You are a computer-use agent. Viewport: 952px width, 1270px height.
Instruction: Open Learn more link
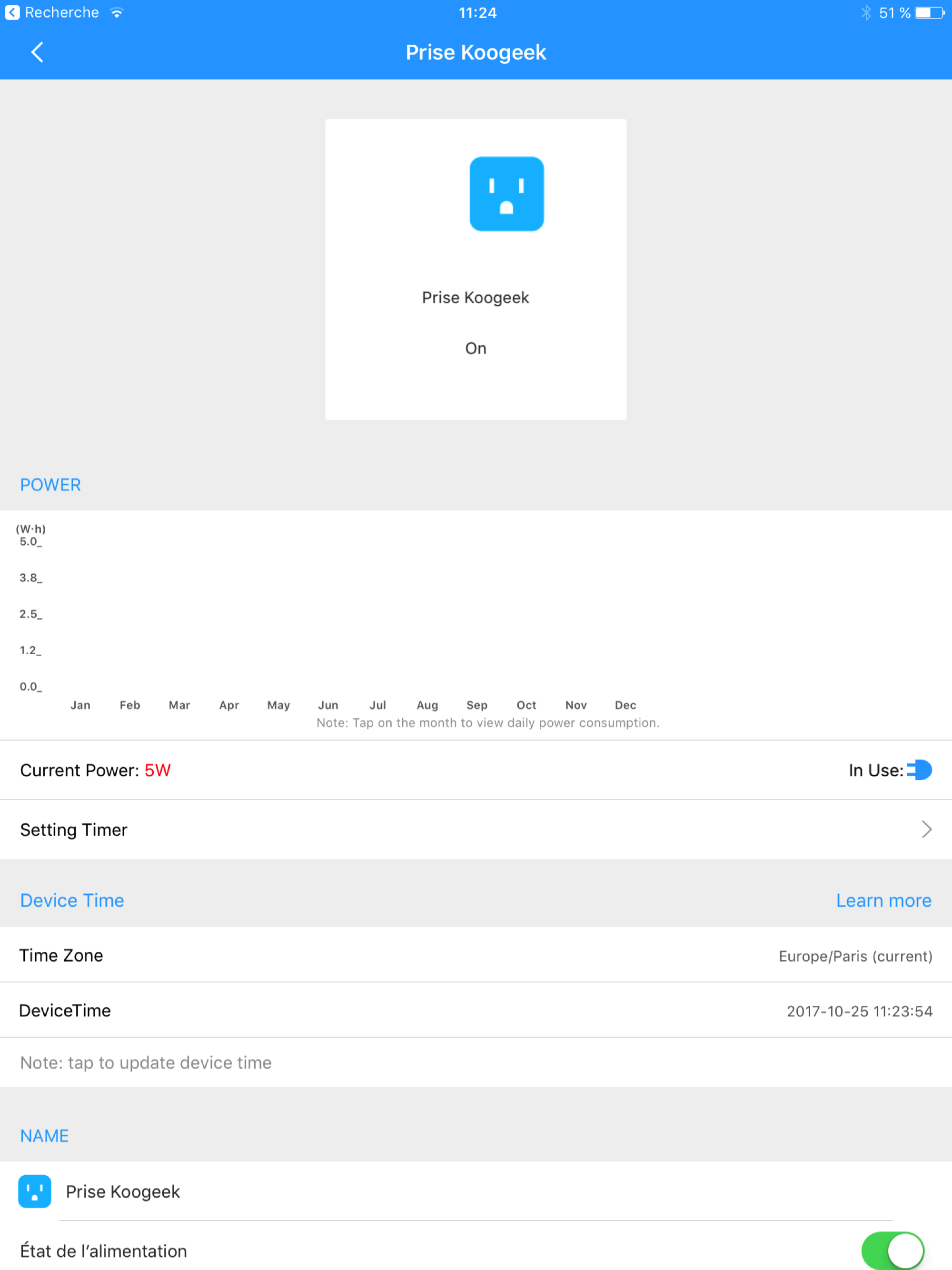coord(884,900)
